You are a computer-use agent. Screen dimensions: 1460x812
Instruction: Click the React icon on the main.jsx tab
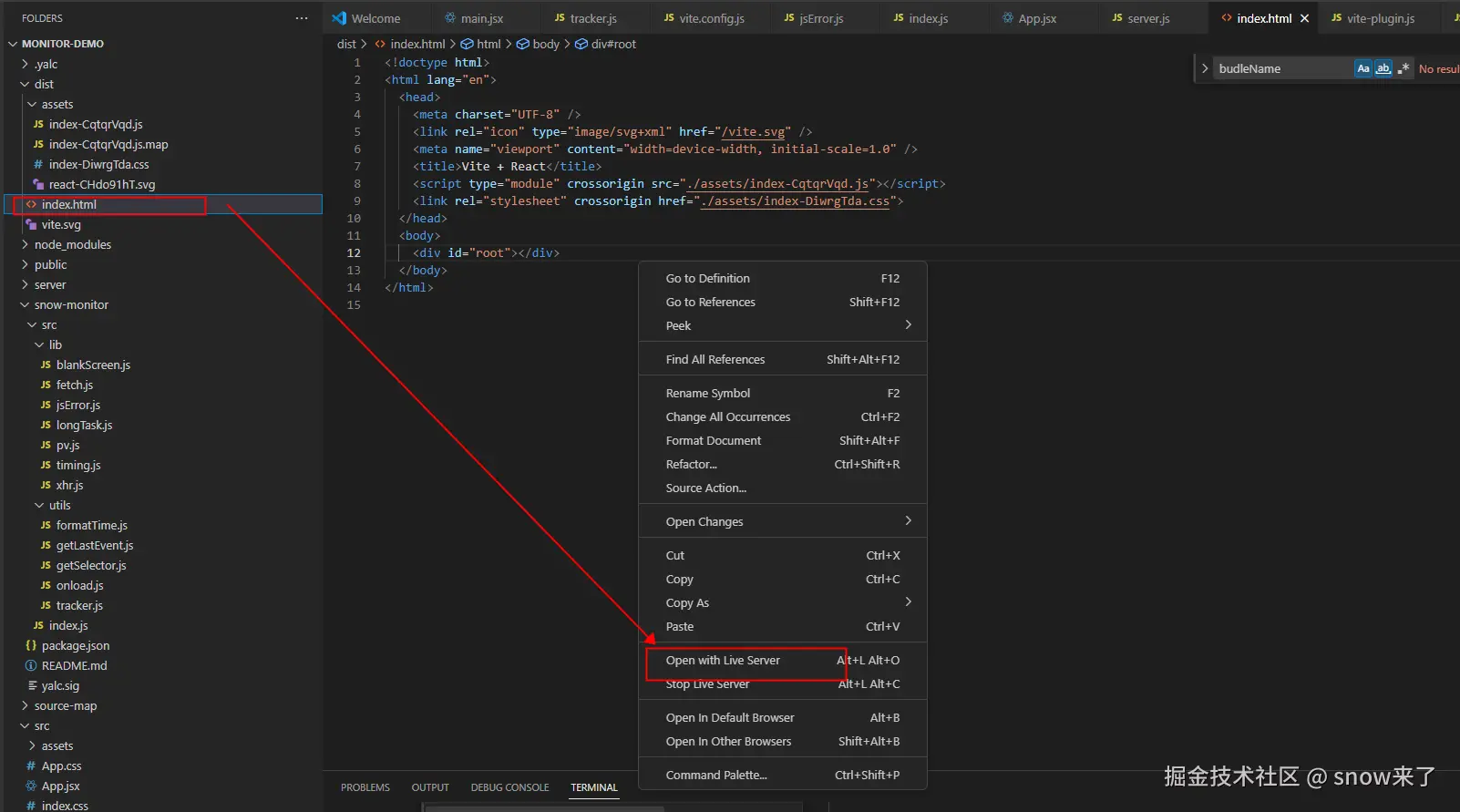coord(450,18)
